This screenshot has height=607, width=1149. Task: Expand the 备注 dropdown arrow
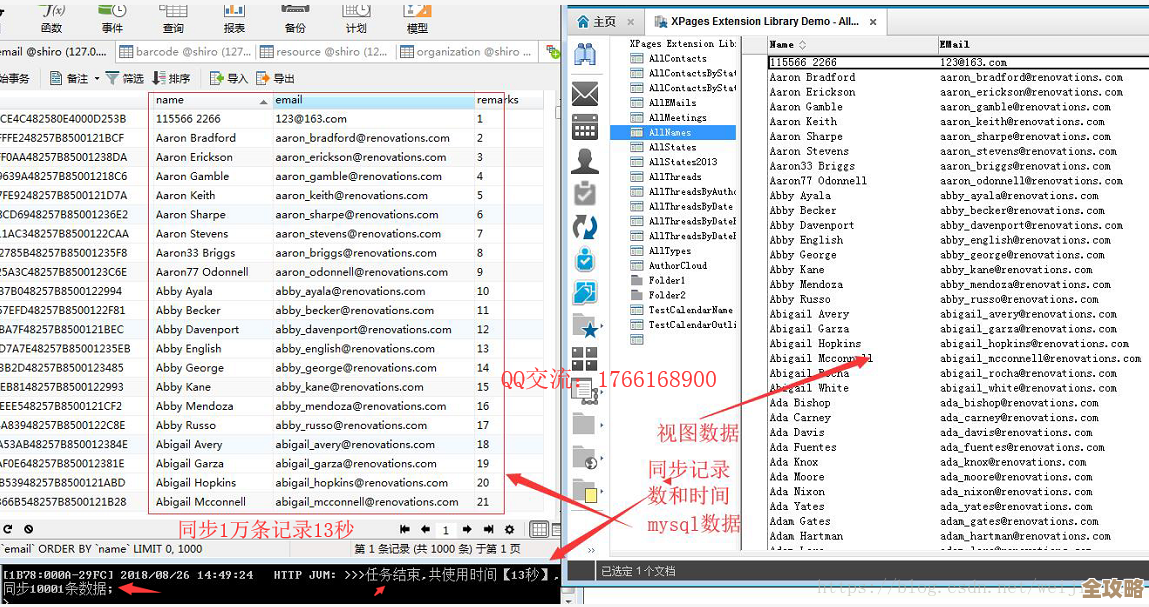pos(97,78)
